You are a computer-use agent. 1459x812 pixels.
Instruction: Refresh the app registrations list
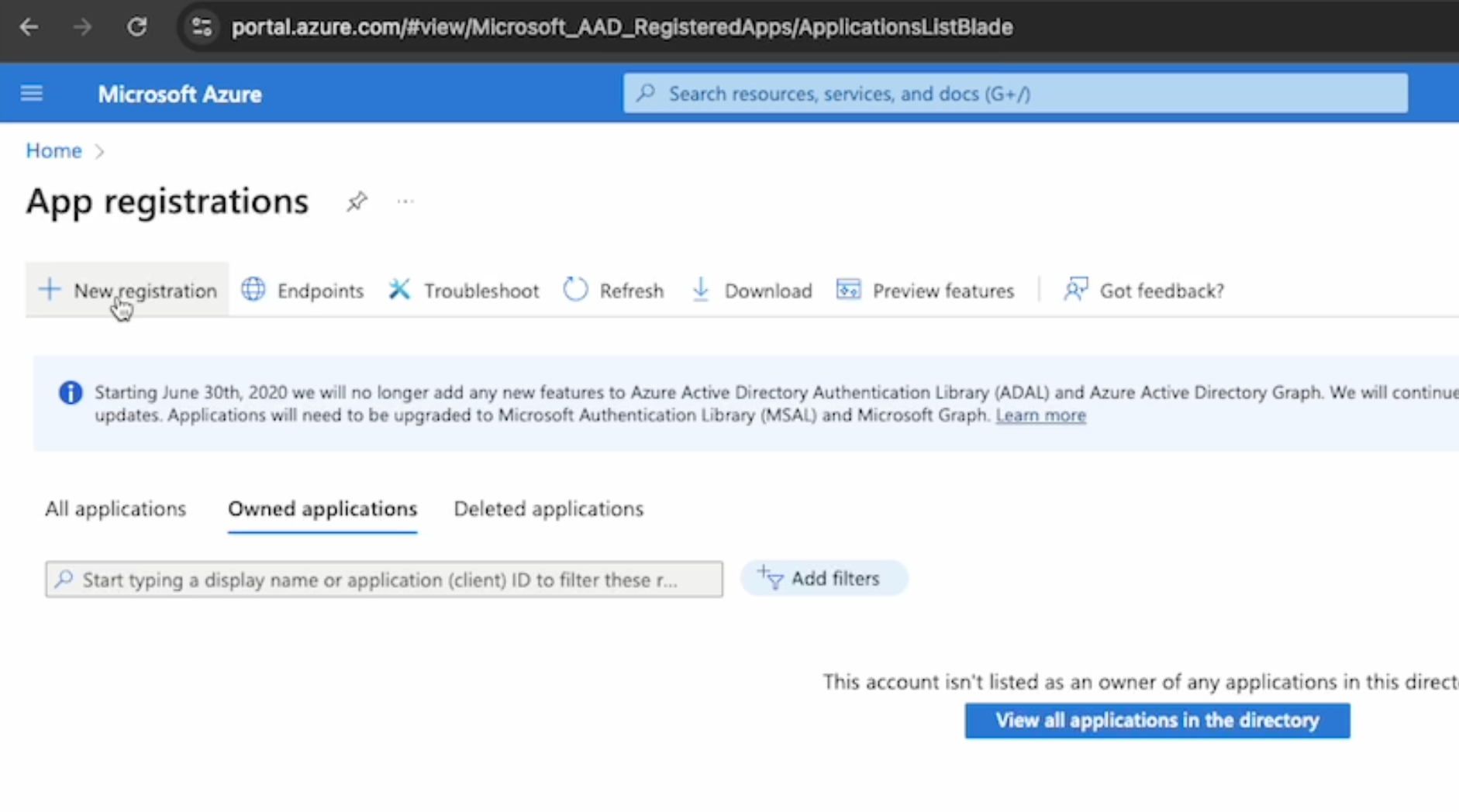point(614,291)
